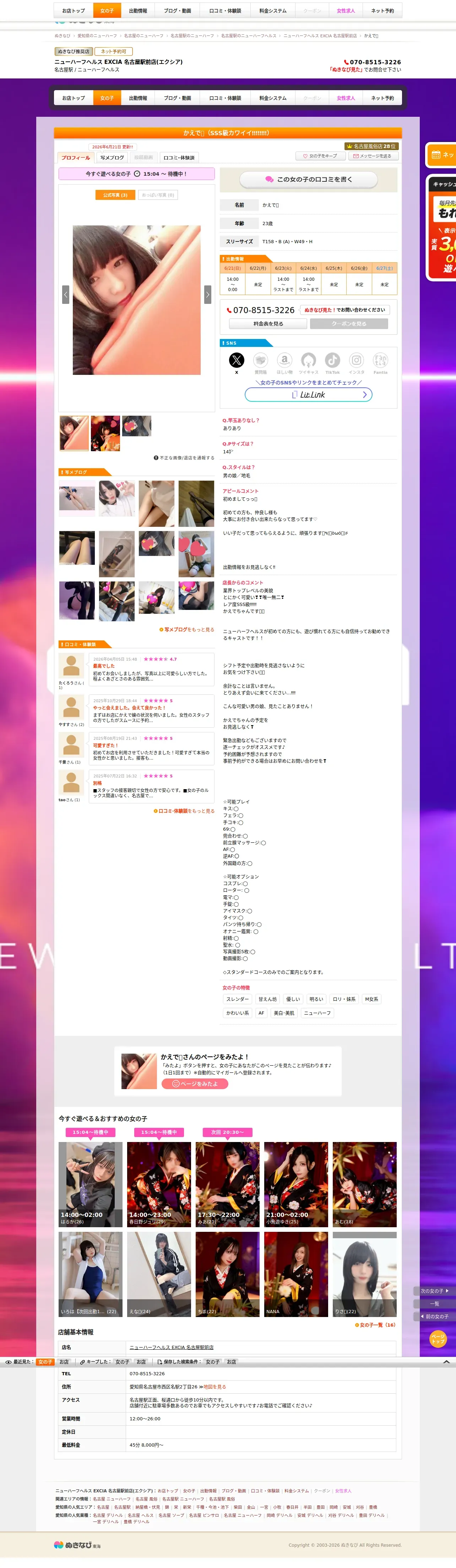
Task: Click the ぬきなび logo in the footer
Action: pyautogui.click(x=77, y=1545)
